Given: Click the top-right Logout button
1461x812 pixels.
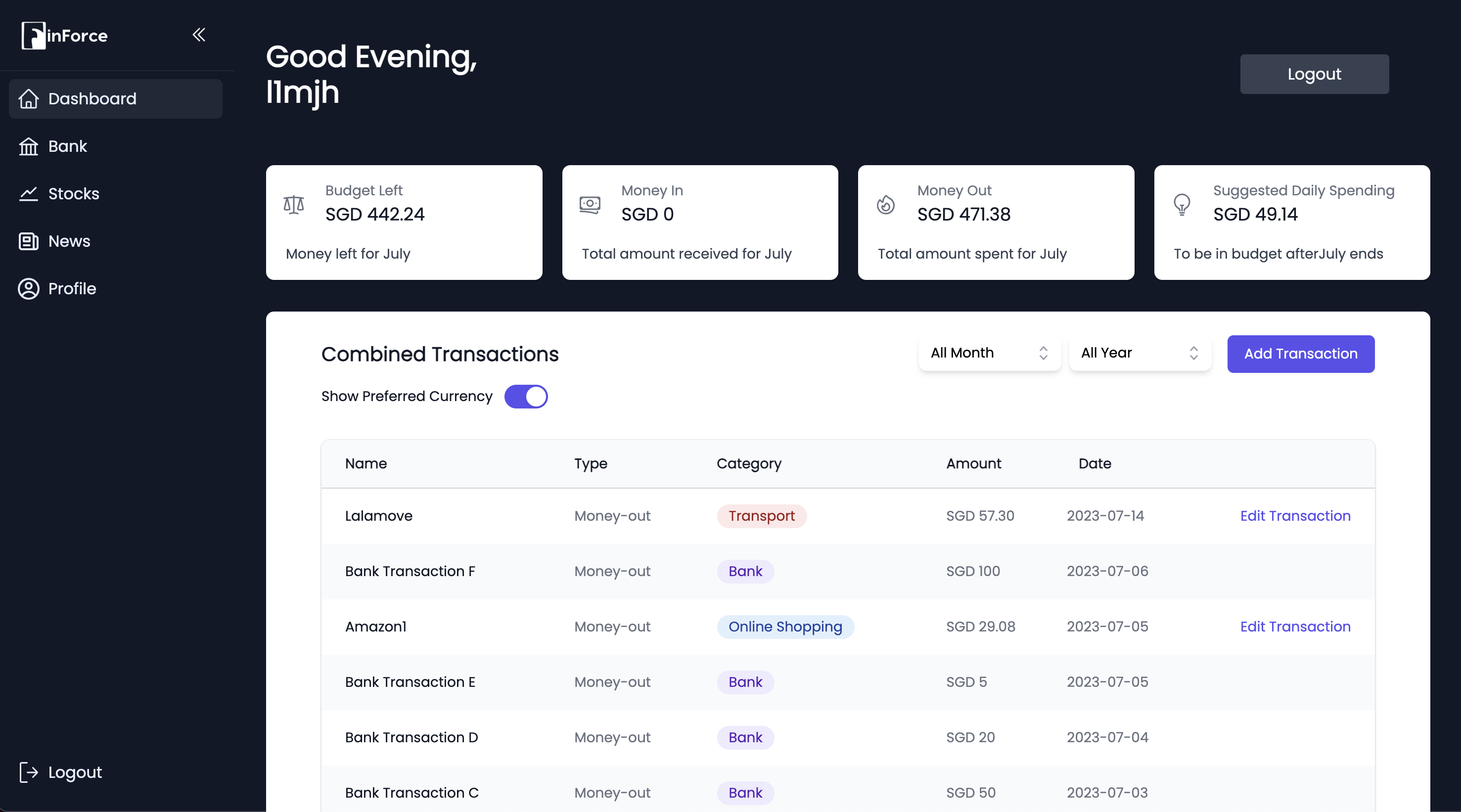Looking at the screenshot, I should click(x=1314, y=74).
